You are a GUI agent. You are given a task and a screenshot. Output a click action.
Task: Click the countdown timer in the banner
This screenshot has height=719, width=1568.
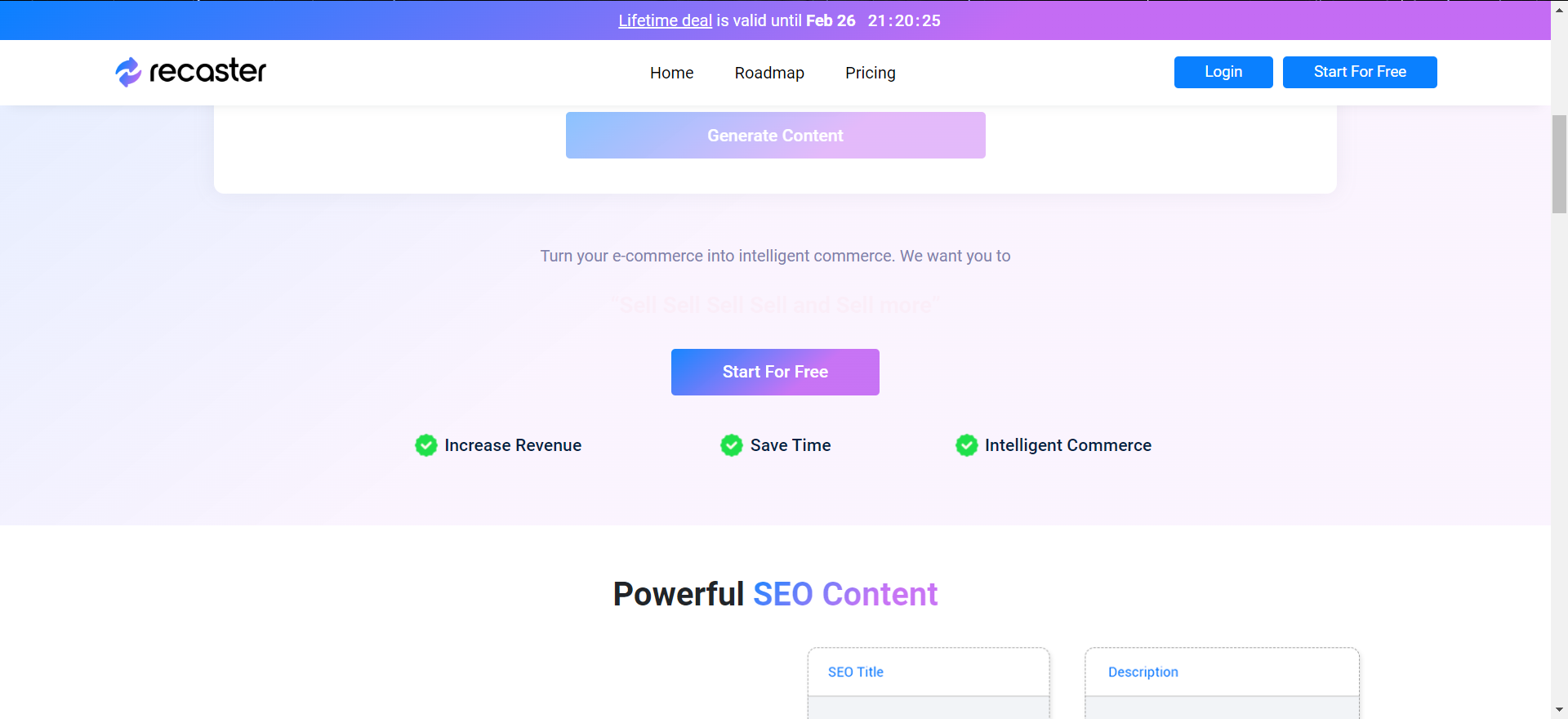(904, 20)
